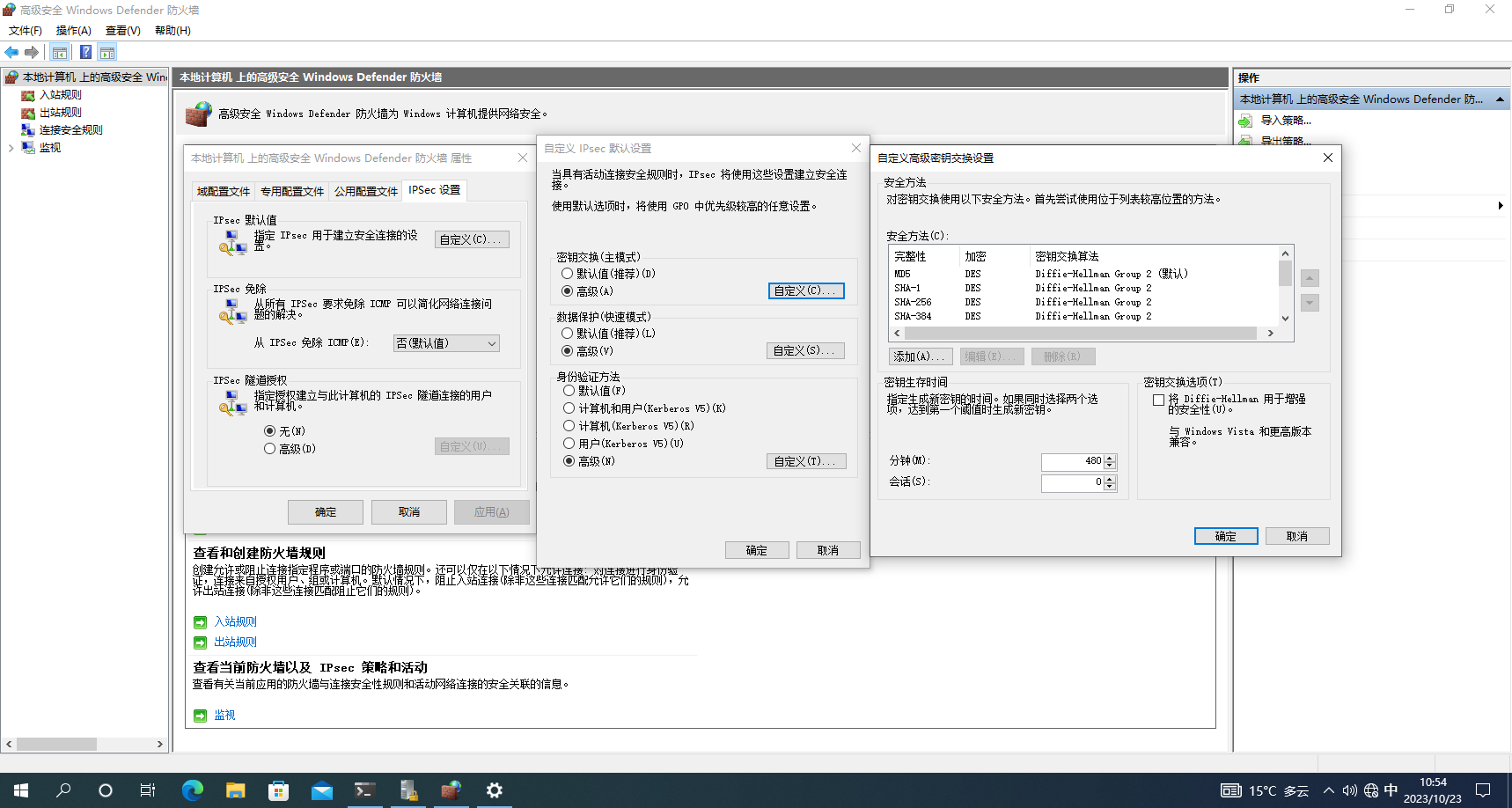
Task: Select 默认值(推荐)(L) for data protection
Action: click(x=567, y=334)
